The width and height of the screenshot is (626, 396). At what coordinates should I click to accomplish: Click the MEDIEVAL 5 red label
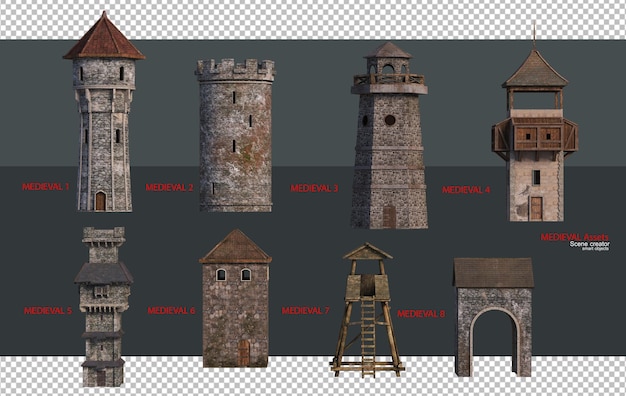click(48, 310)
